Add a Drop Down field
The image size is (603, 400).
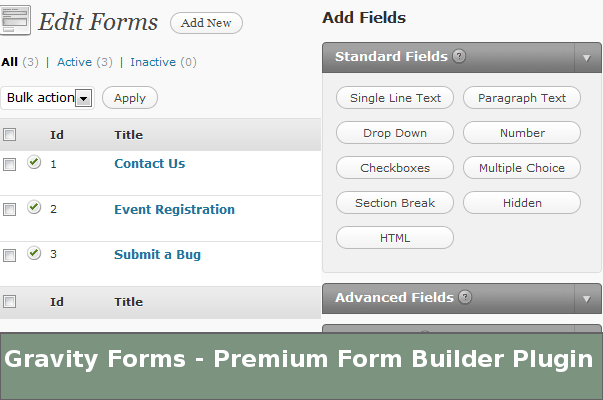395,133
